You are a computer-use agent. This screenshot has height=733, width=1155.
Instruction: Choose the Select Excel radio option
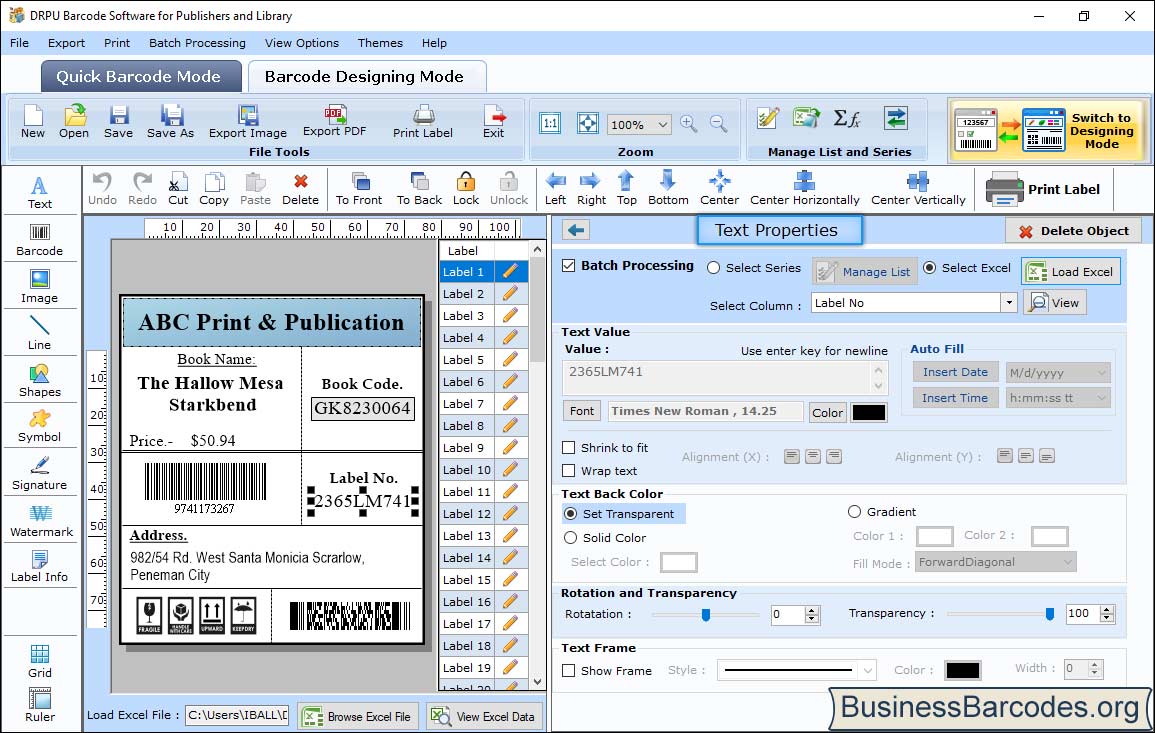pyautogui.click(x=930, y=268)
